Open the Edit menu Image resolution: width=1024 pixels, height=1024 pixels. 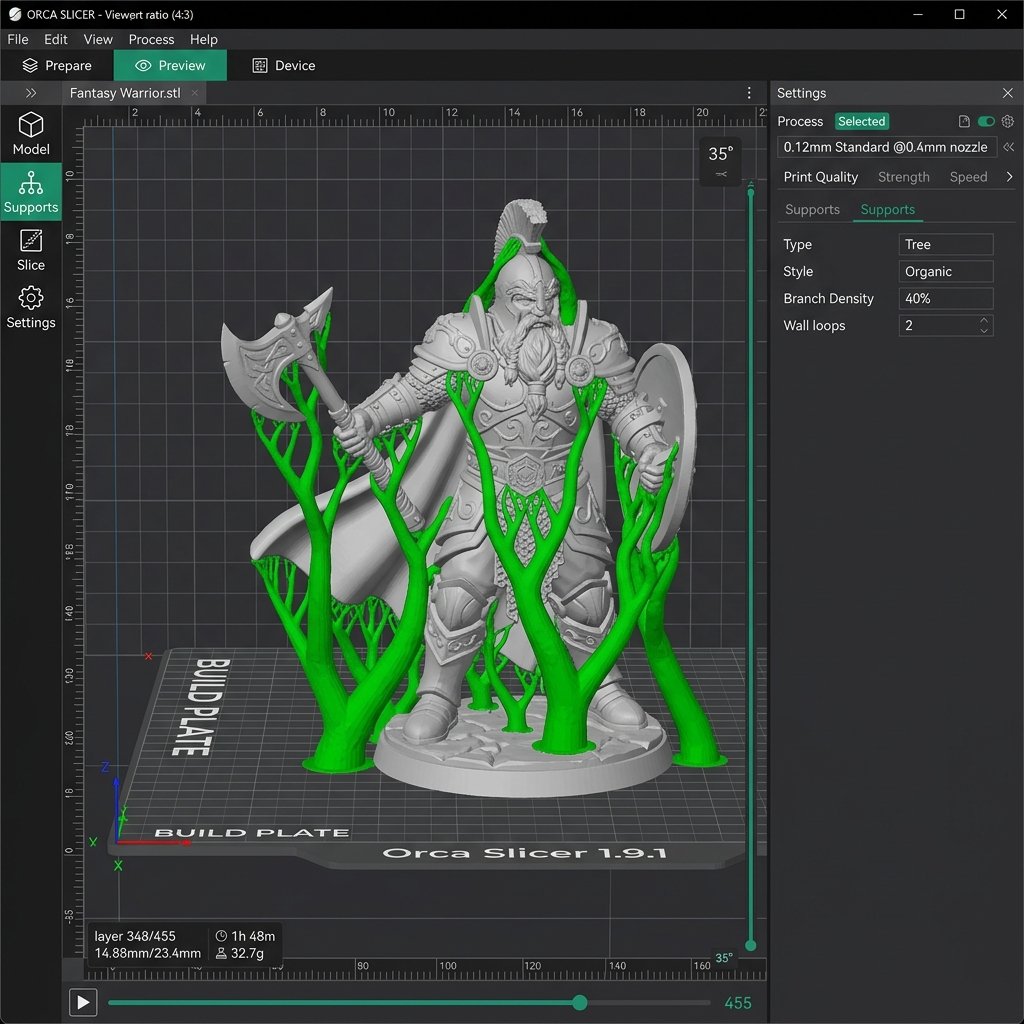56,39
